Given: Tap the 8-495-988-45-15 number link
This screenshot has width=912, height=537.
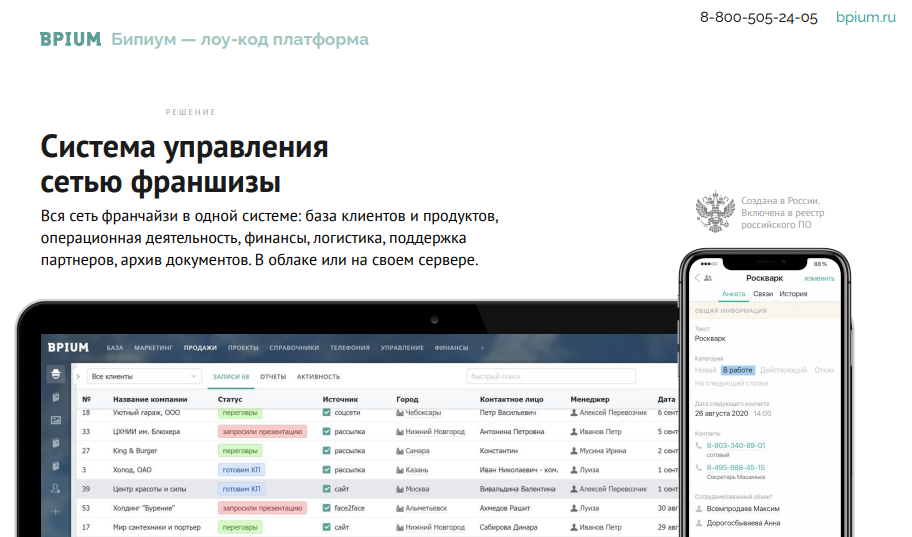Looking at the screenshot, I should click(736, 468).
